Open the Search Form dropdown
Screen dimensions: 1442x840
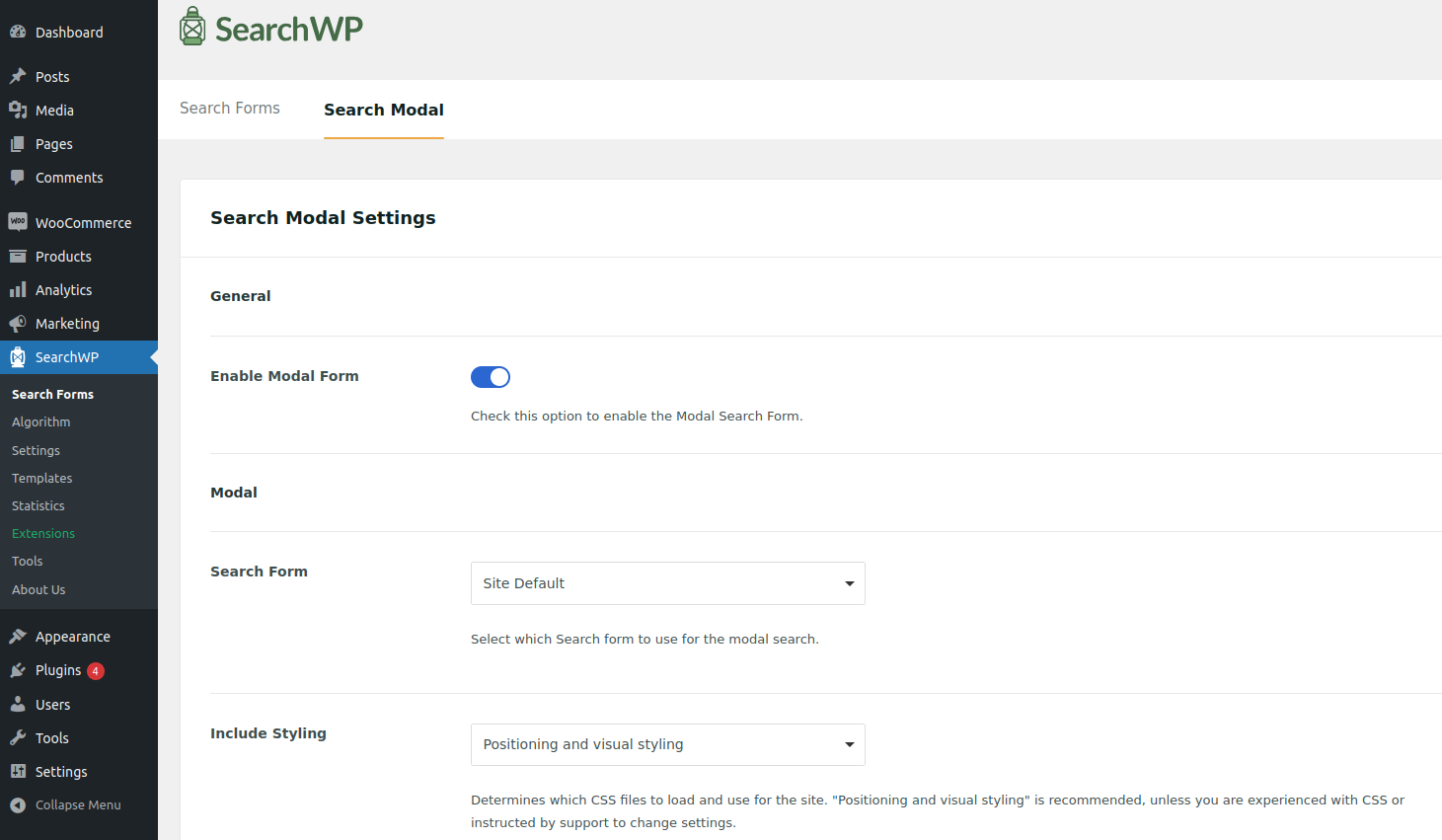[x=667, y=583]
